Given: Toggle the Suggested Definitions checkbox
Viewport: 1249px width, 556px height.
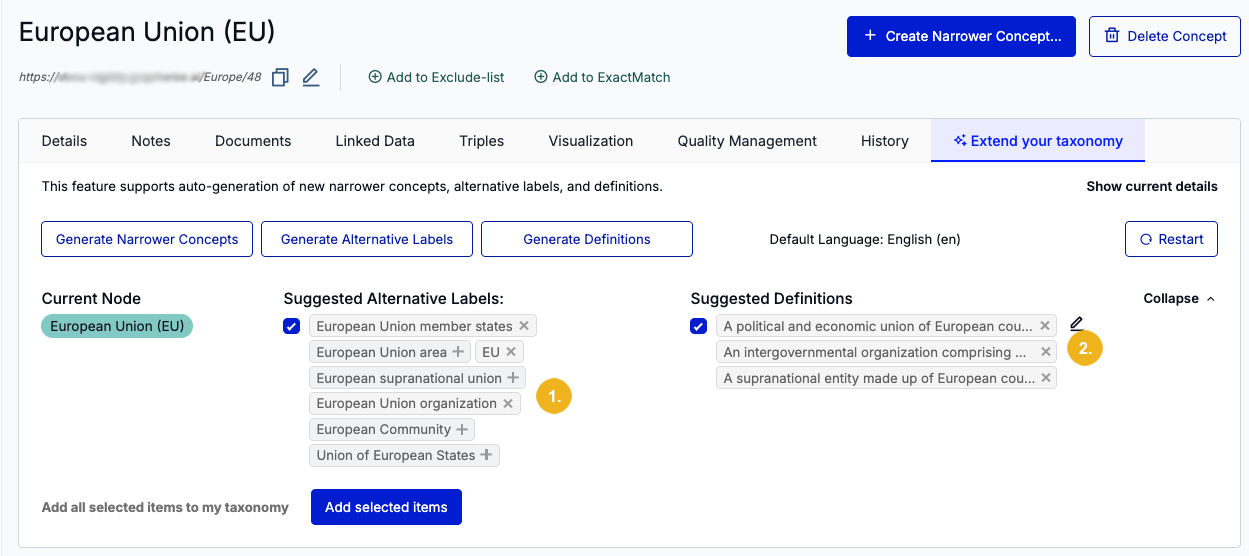Looking at the screenshot, I should (x=699, y=326).
